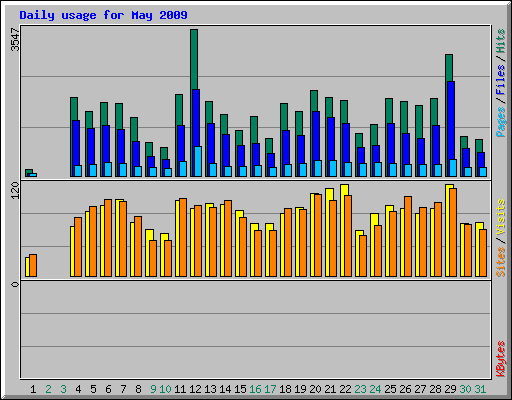Select day 26 on the x-axis

pos(405,389)
